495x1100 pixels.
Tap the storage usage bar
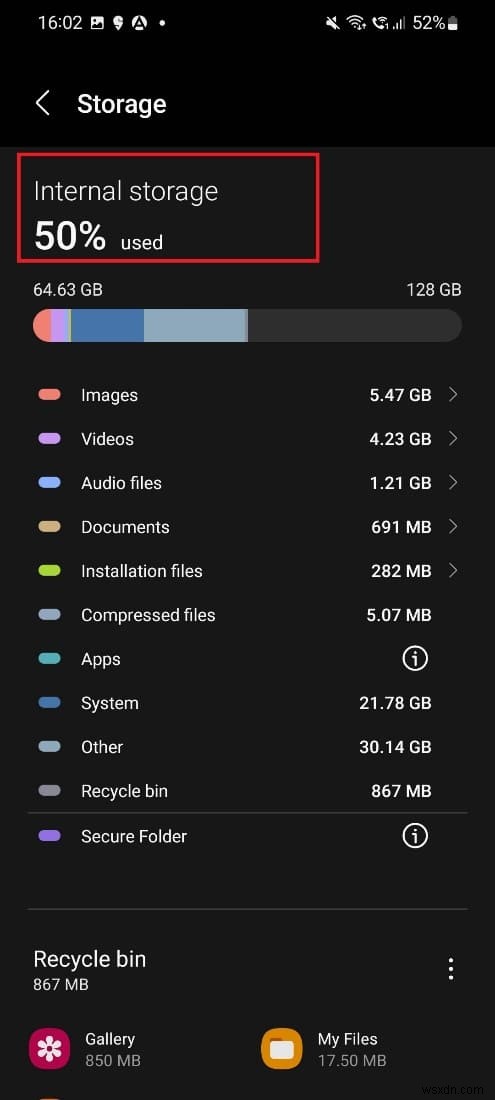(248, 326)
